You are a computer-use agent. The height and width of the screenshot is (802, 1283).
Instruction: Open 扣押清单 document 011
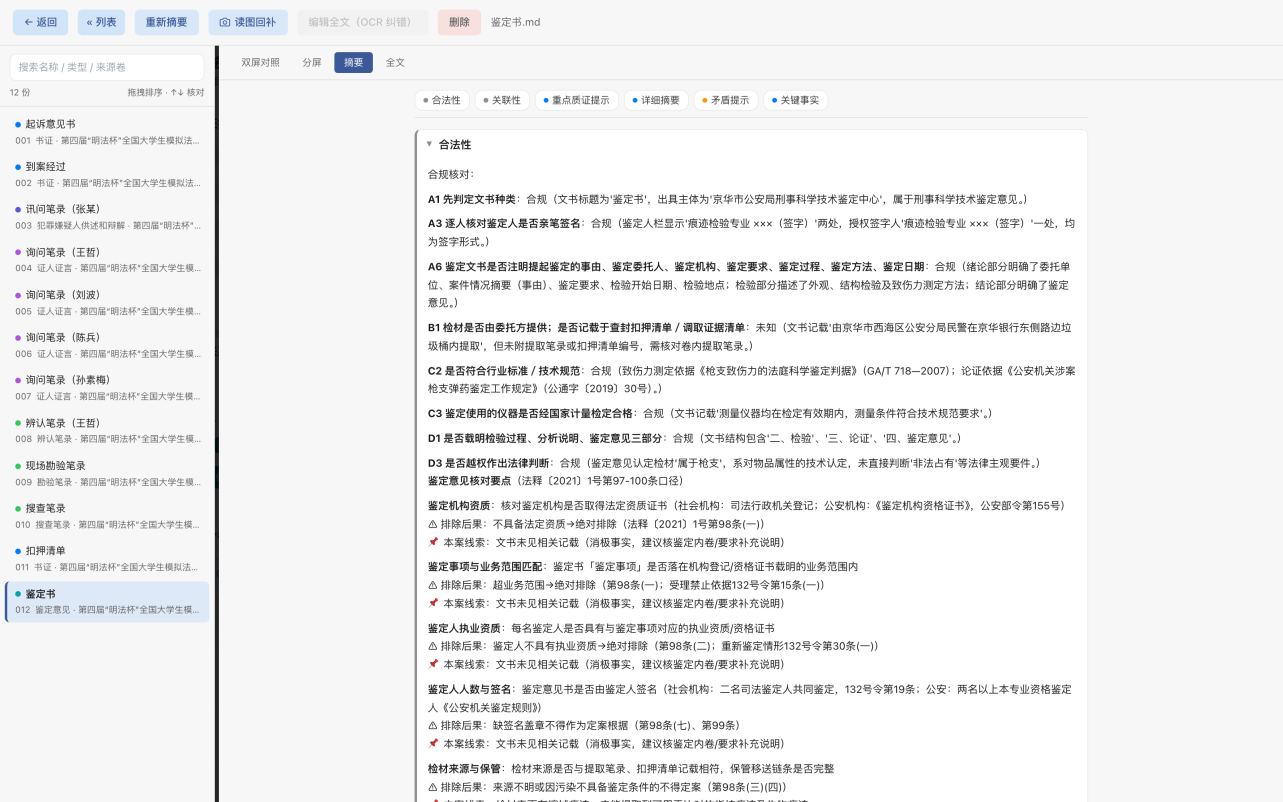coord(107,558)
